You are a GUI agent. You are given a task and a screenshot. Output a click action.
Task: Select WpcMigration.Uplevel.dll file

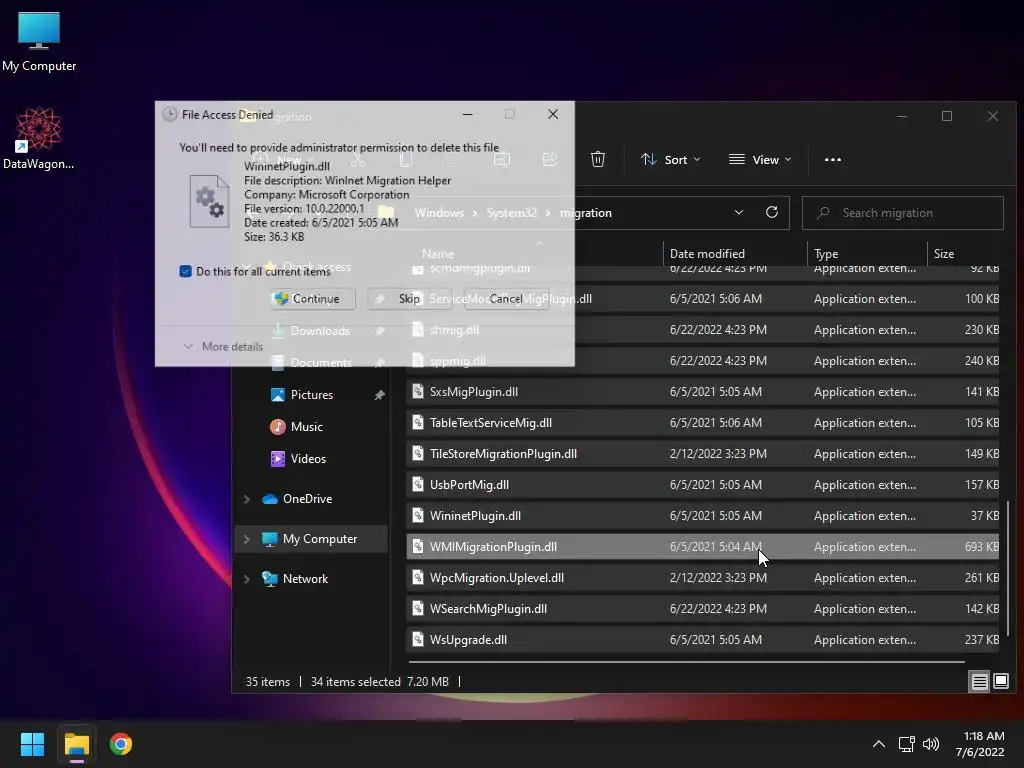[x=703, y=578]
